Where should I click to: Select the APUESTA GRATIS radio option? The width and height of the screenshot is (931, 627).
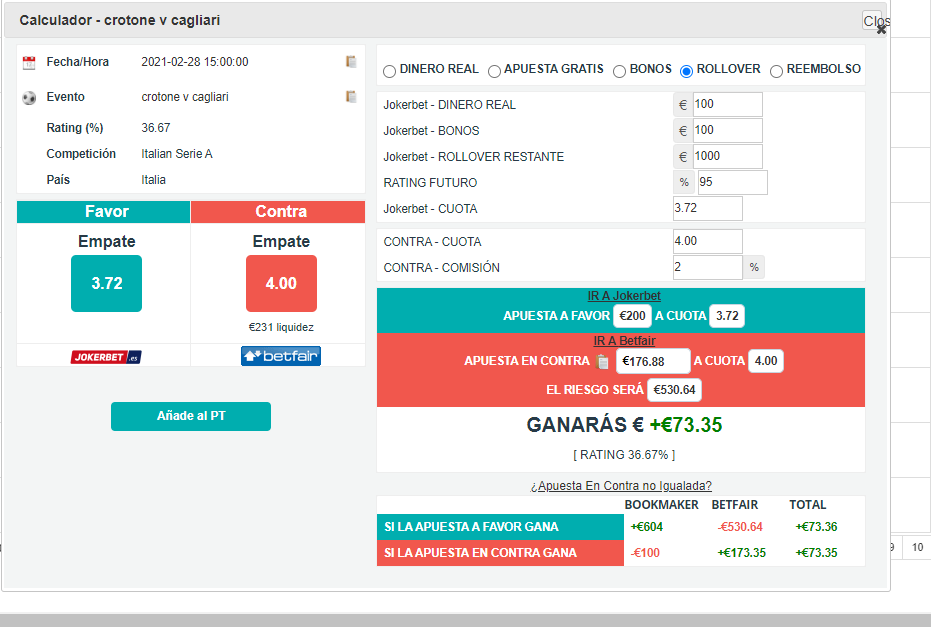click(494, 71)
